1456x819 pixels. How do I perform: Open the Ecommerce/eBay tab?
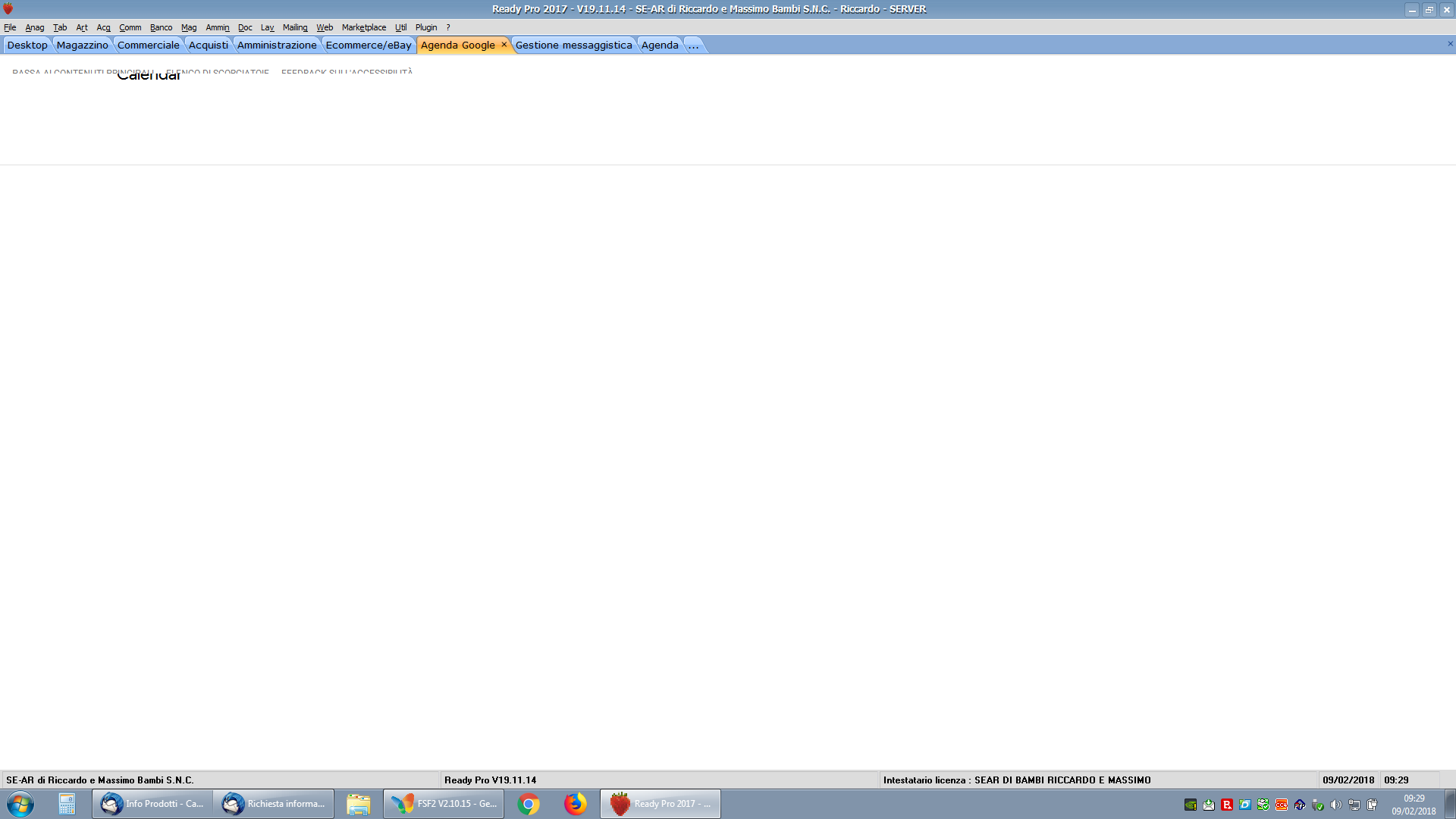369,45
